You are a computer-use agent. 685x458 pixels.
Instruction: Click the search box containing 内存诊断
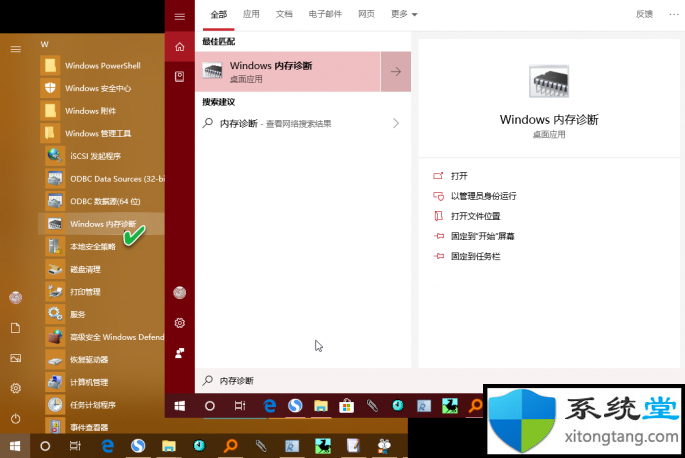(x=339, y=381)
